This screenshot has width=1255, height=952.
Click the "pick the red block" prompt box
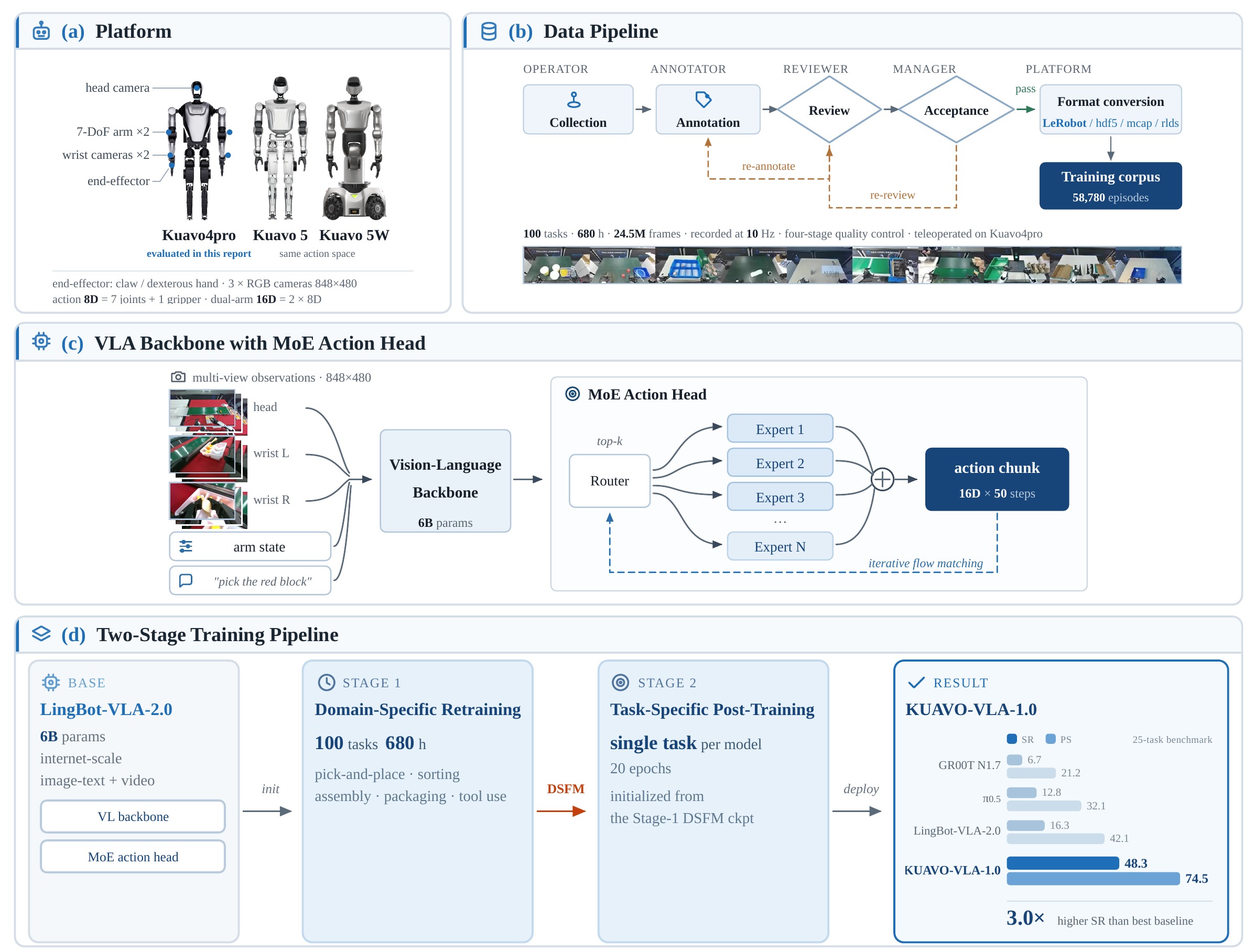[x=250, y=580]
